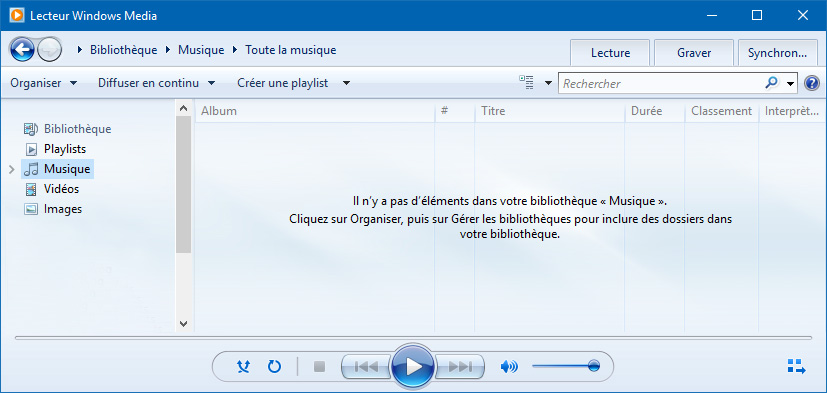The width and height of the screenshot is (827, 393).
Task: Click the navigation pane scroll down arrow
Action: click(x=183, y=323)
